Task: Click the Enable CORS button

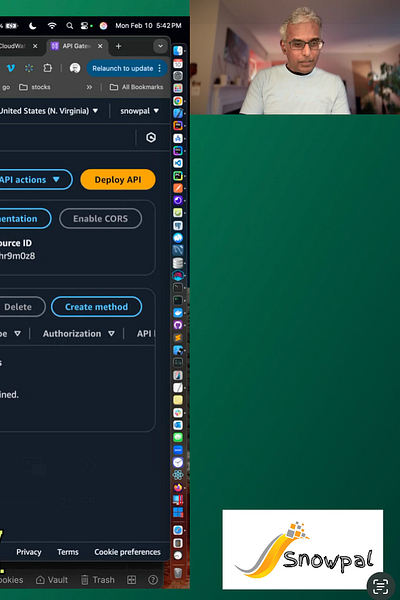Action: tap(101, 218)
